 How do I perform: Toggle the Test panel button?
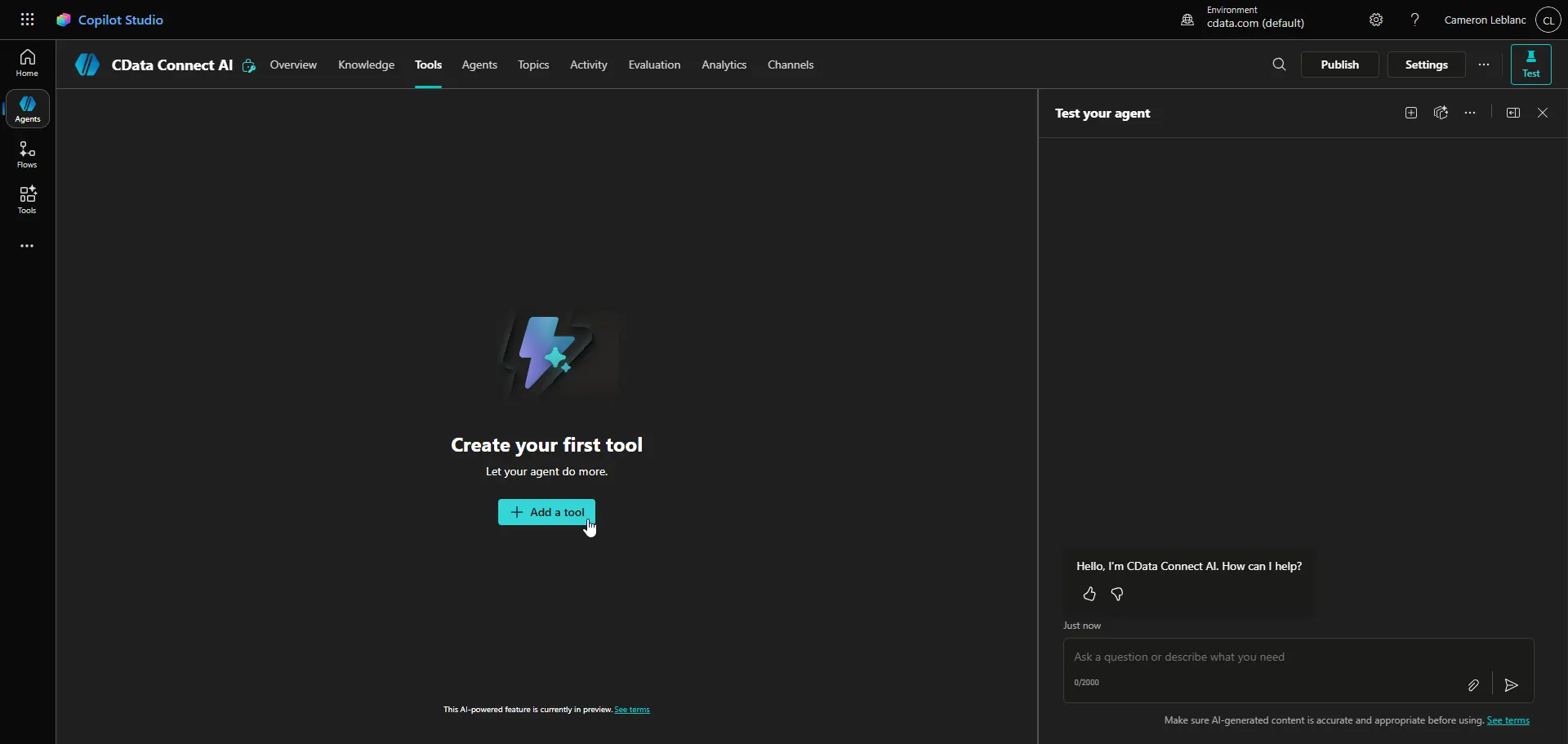(1530, 65)
